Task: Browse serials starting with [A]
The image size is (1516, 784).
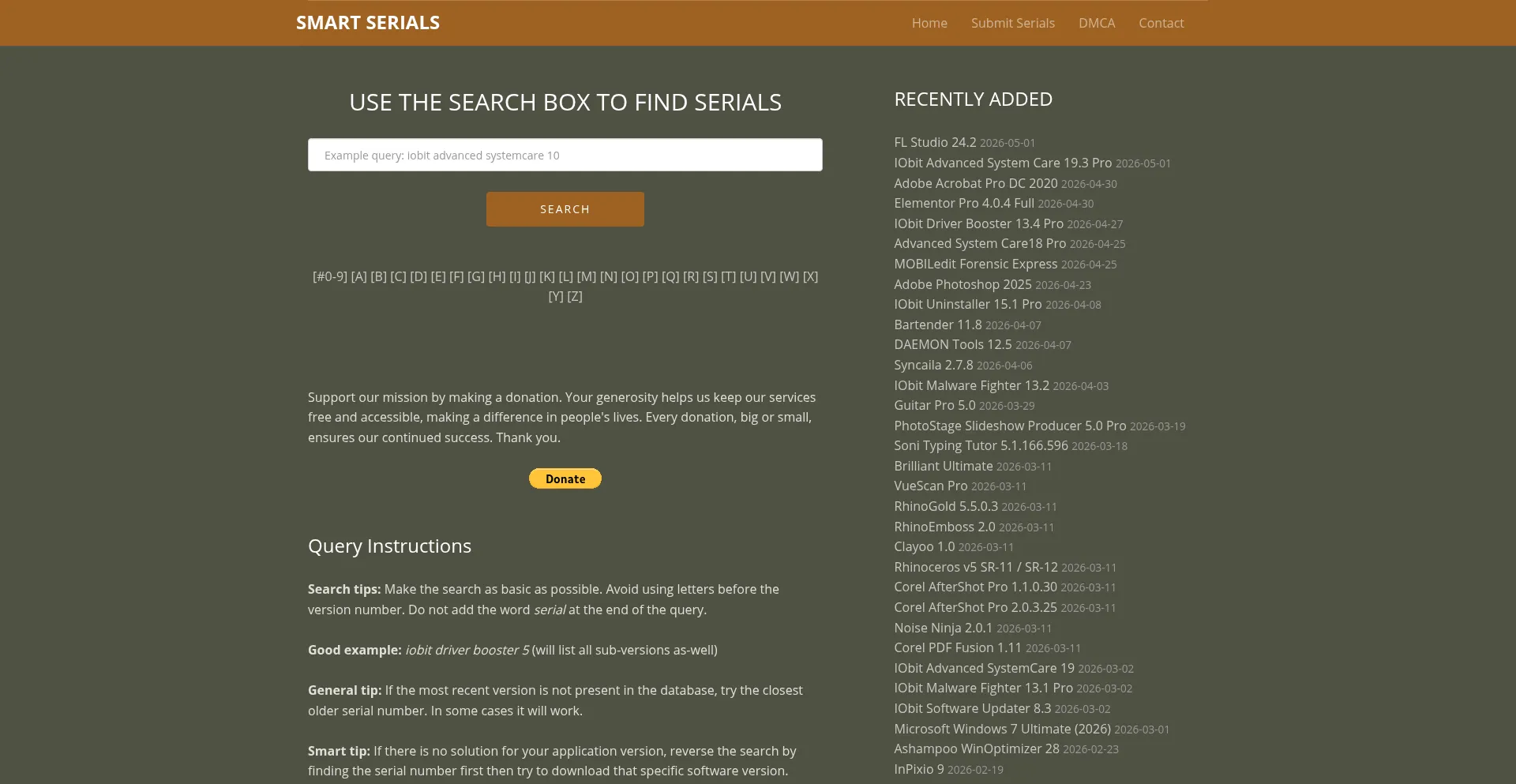Action: 358,276
